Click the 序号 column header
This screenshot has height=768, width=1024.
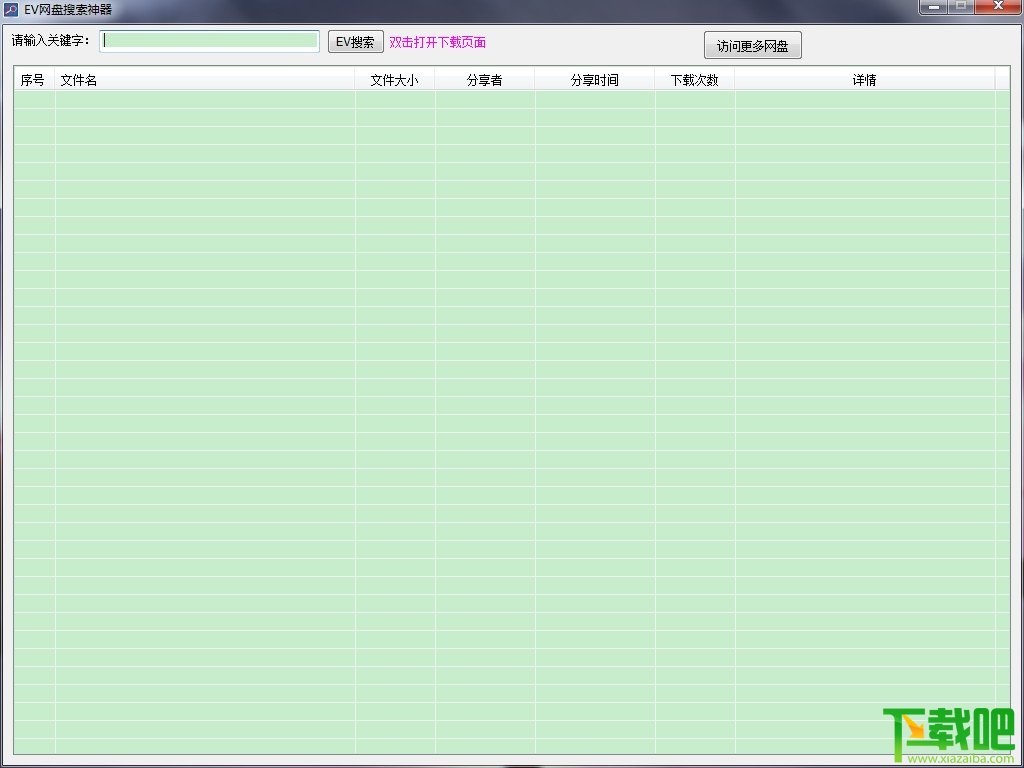point(32,79)
